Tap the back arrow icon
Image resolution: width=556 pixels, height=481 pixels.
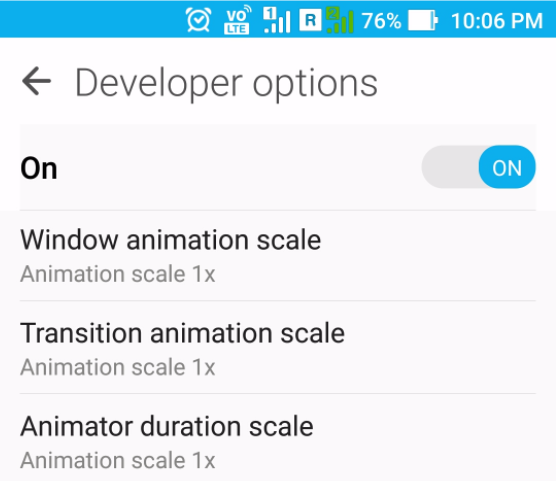[x=37, y=81]
